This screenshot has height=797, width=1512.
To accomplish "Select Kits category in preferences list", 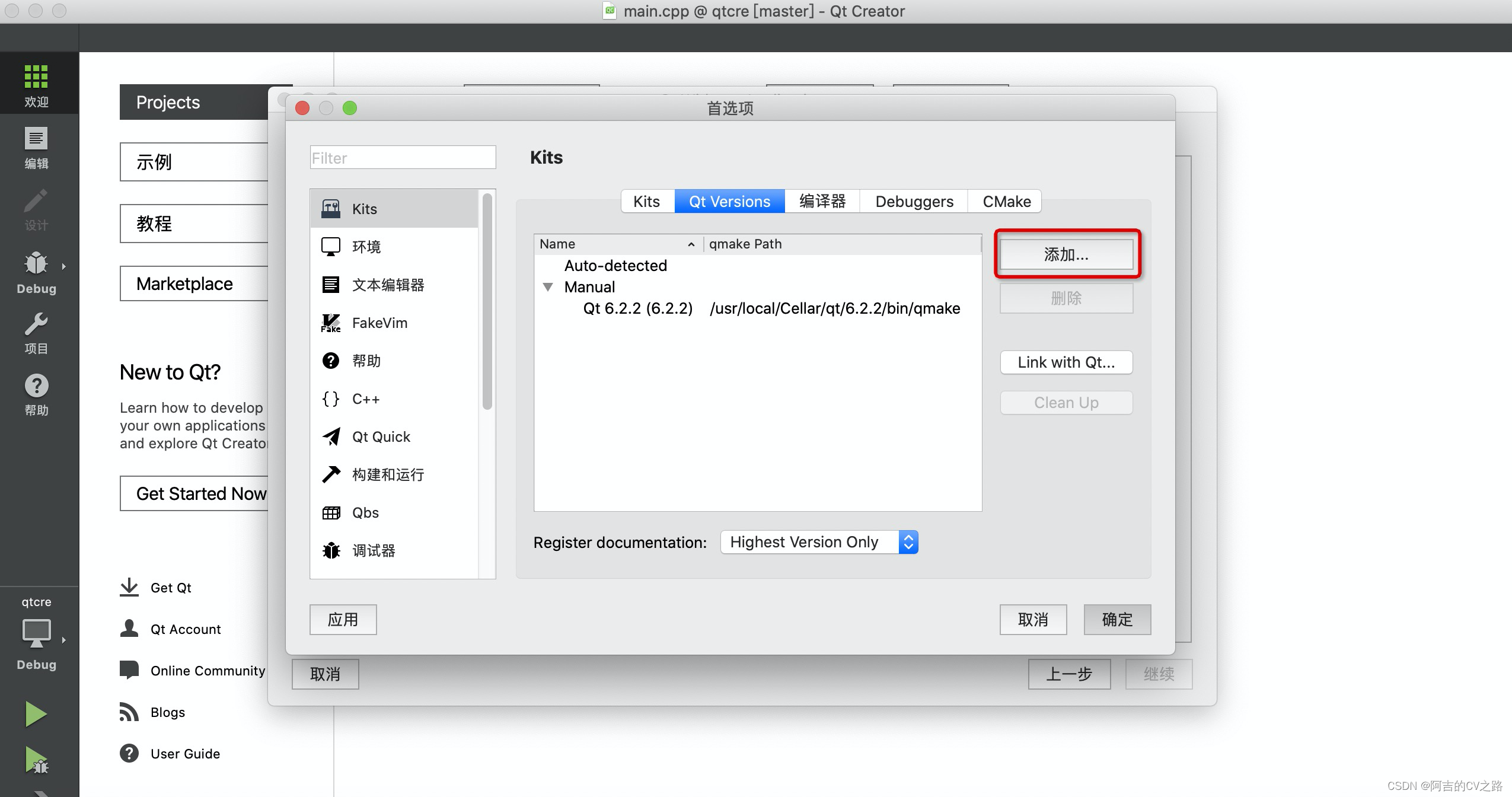I will pos(394,209).
